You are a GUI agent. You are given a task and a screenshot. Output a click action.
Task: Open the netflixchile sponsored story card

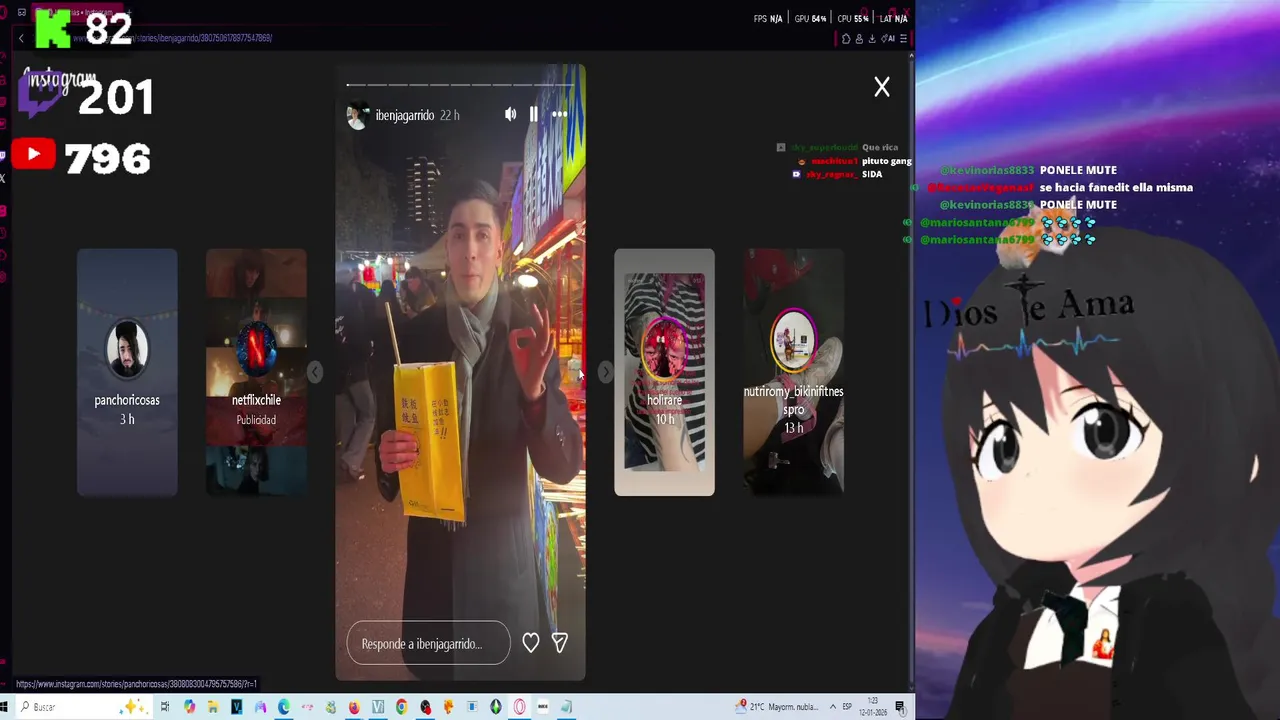click(x=256, y=372)
